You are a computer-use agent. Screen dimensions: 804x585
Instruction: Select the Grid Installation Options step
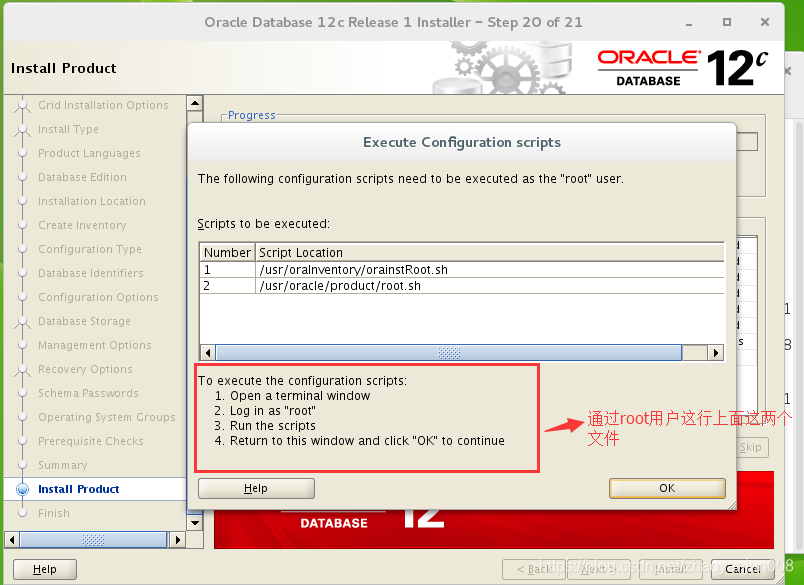(103, 105)
